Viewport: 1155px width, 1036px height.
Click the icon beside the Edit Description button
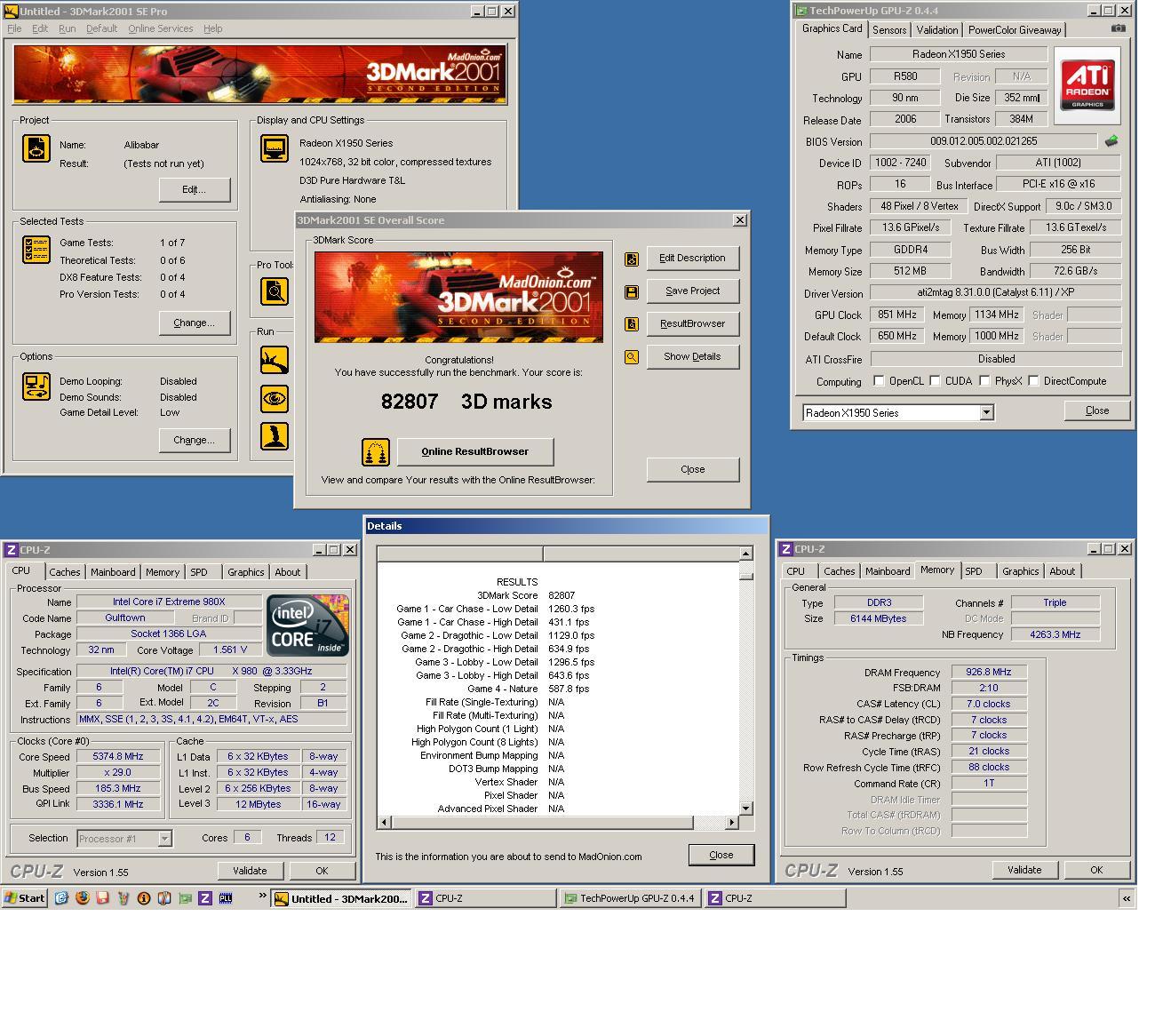632,259
